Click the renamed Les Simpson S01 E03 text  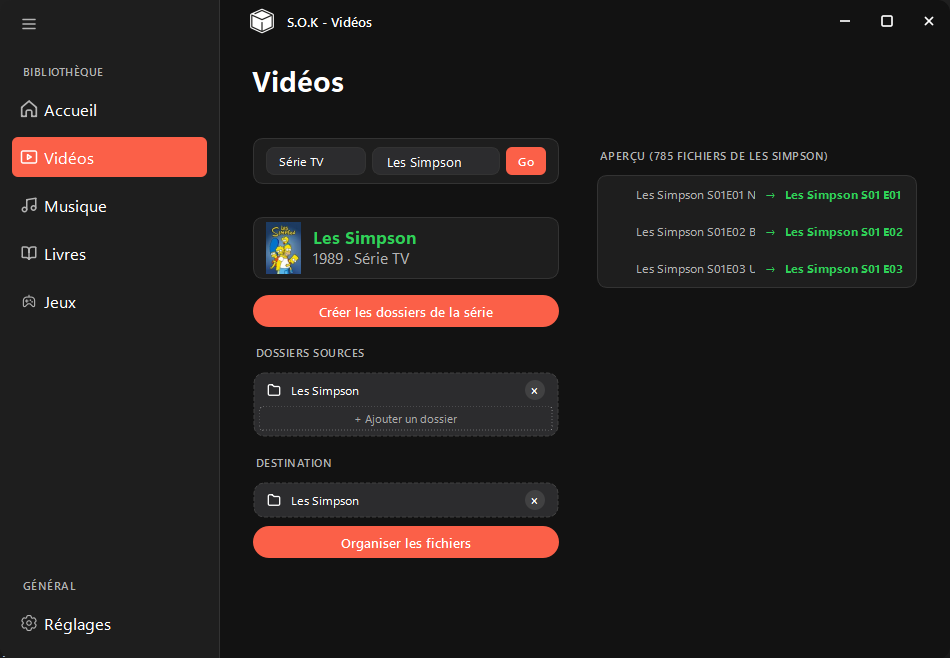tap(843, 269)
